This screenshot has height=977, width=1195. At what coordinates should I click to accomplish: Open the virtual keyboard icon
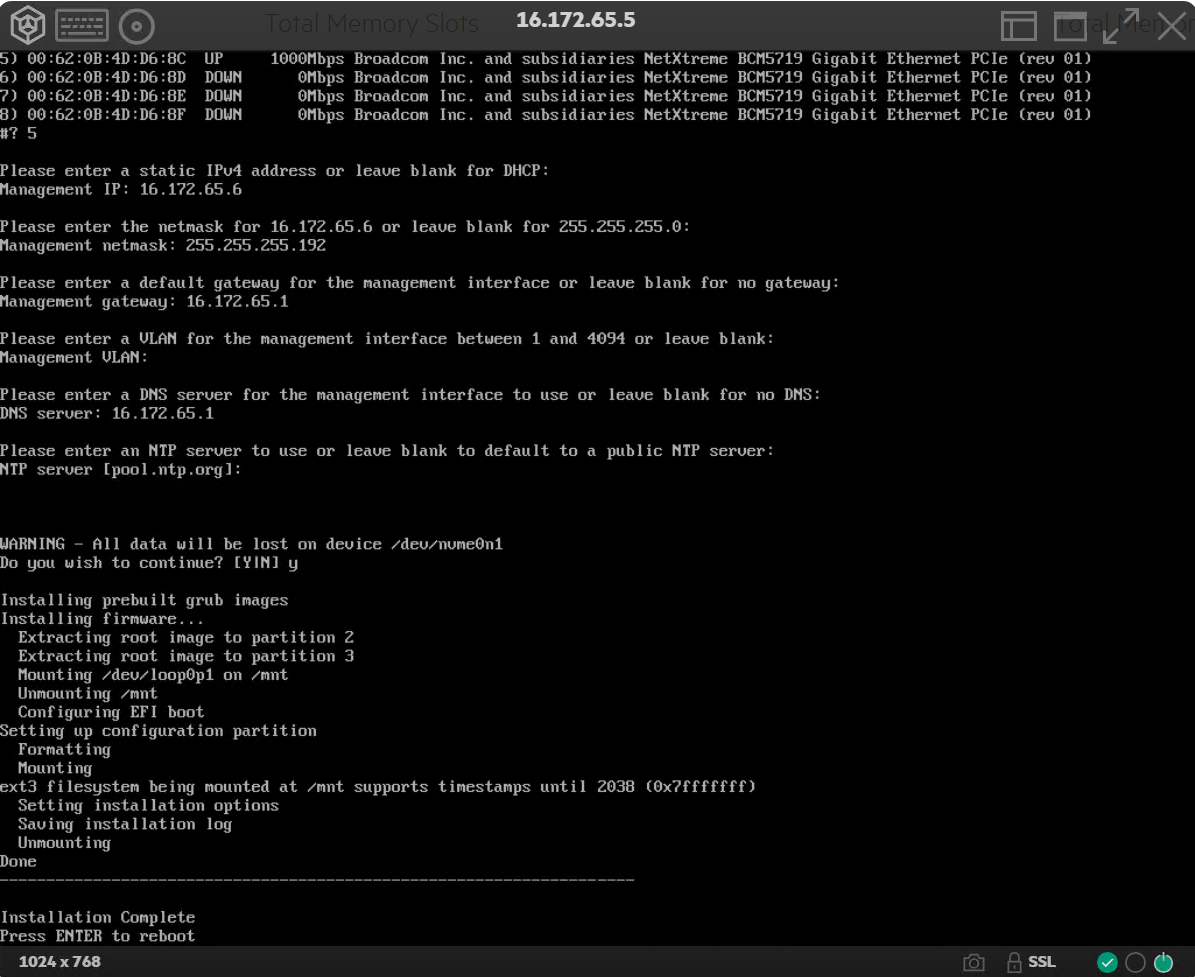(x=82, y=25)
